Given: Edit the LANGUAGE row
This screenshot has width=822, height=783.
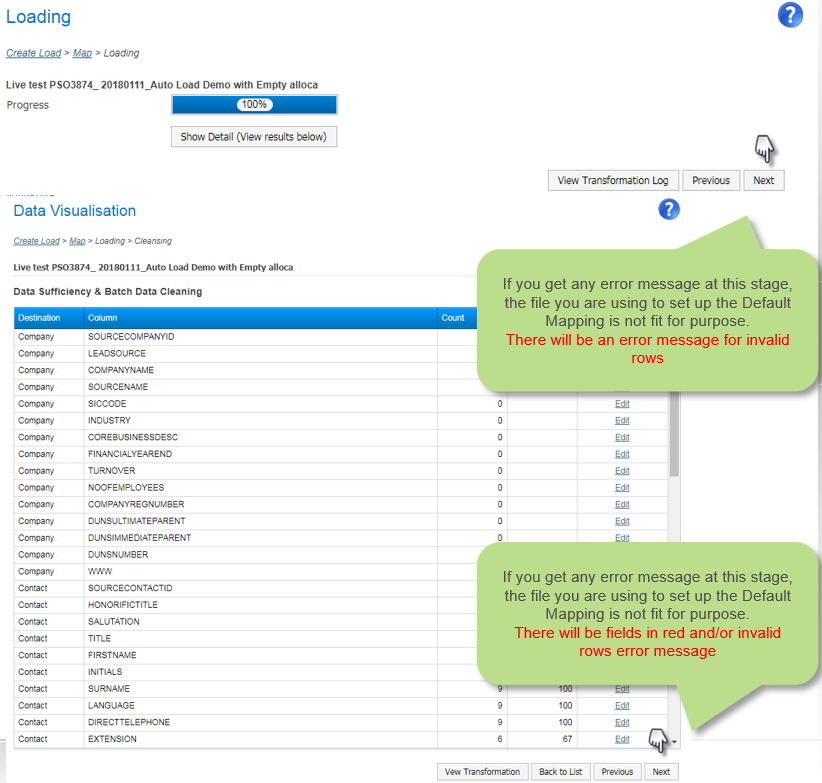Looking at the screenshot, I should (622, 705).
